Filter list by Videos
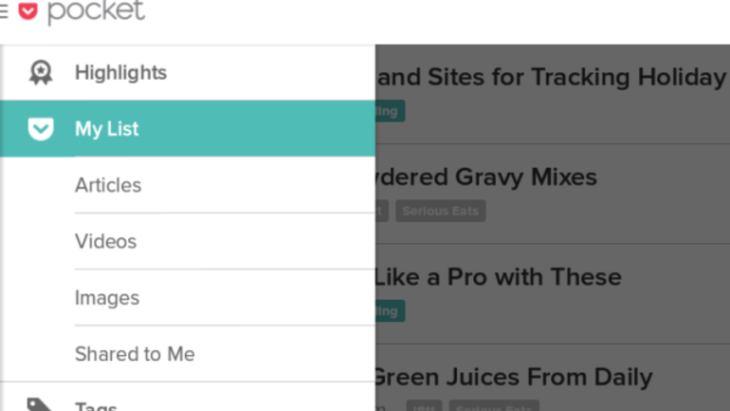The height and width of the screenshot is (411, 730). [225, 242]
